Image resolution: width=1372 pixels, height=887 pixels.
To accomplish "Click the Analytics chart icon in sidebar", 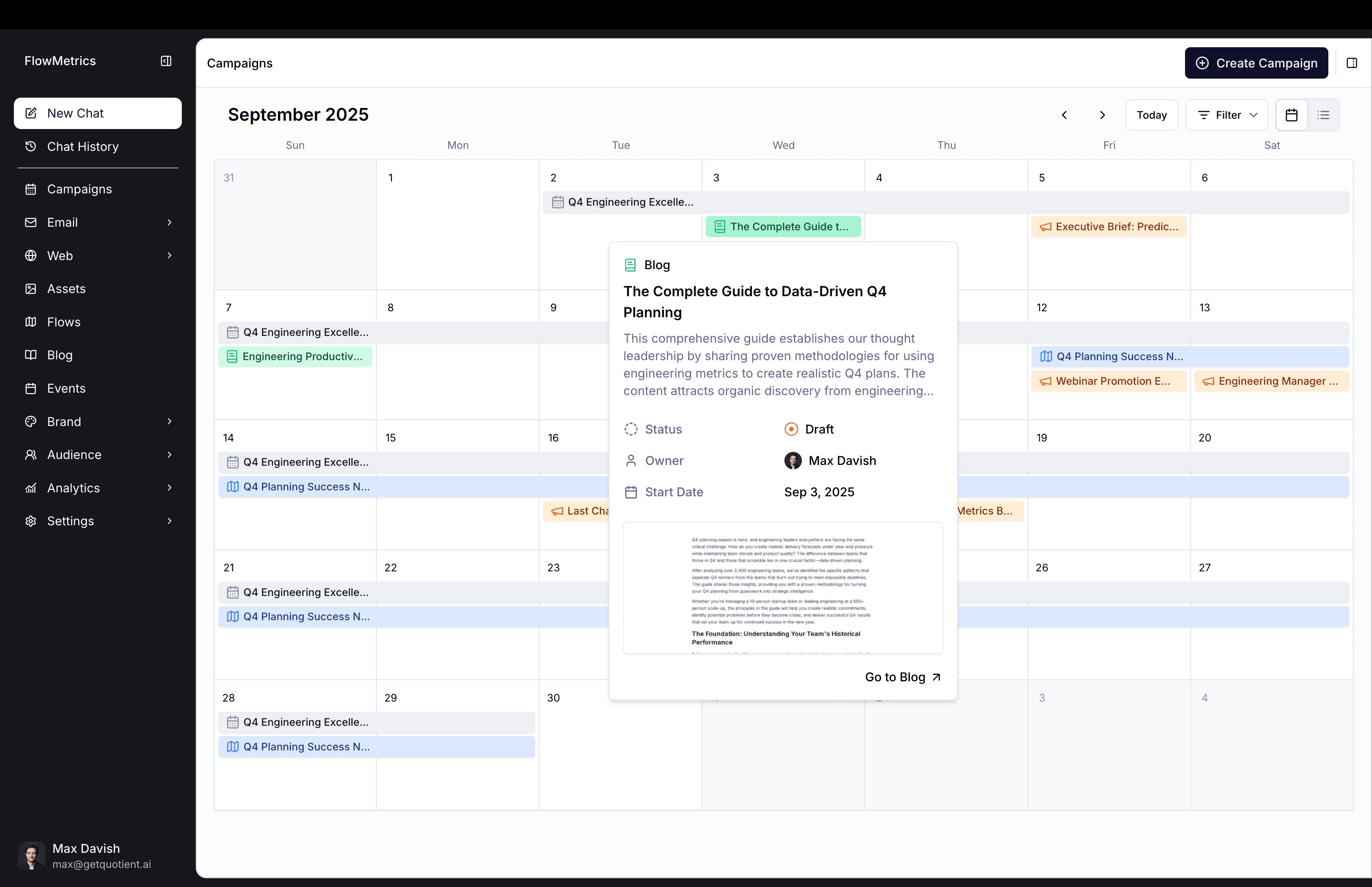I will (x=31, y=488).
